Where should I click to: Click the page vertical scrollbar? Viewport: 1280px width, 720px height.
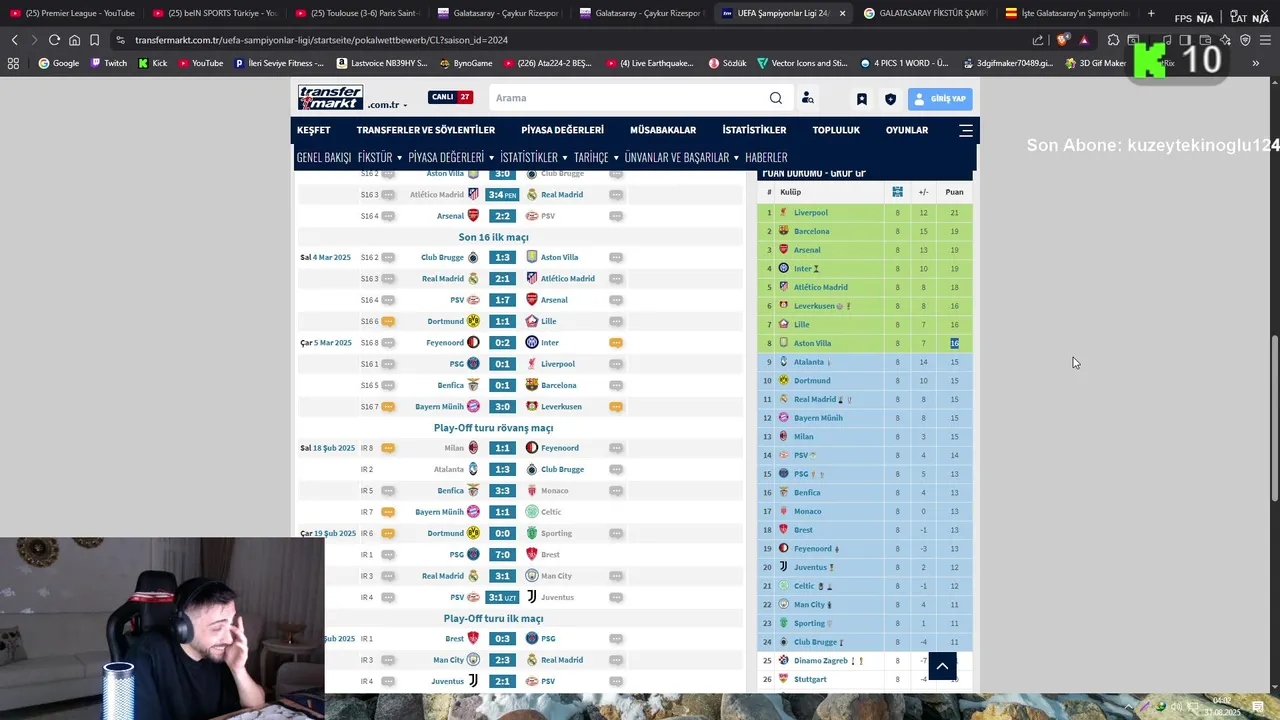coord(1274,420)
